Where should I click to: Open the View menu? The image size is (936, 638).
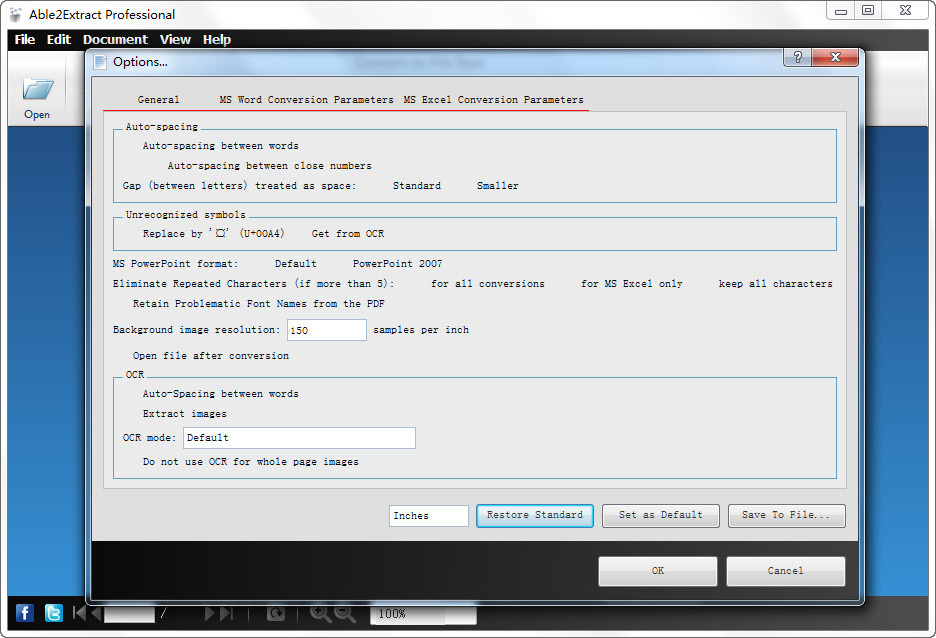pos(175,39)
